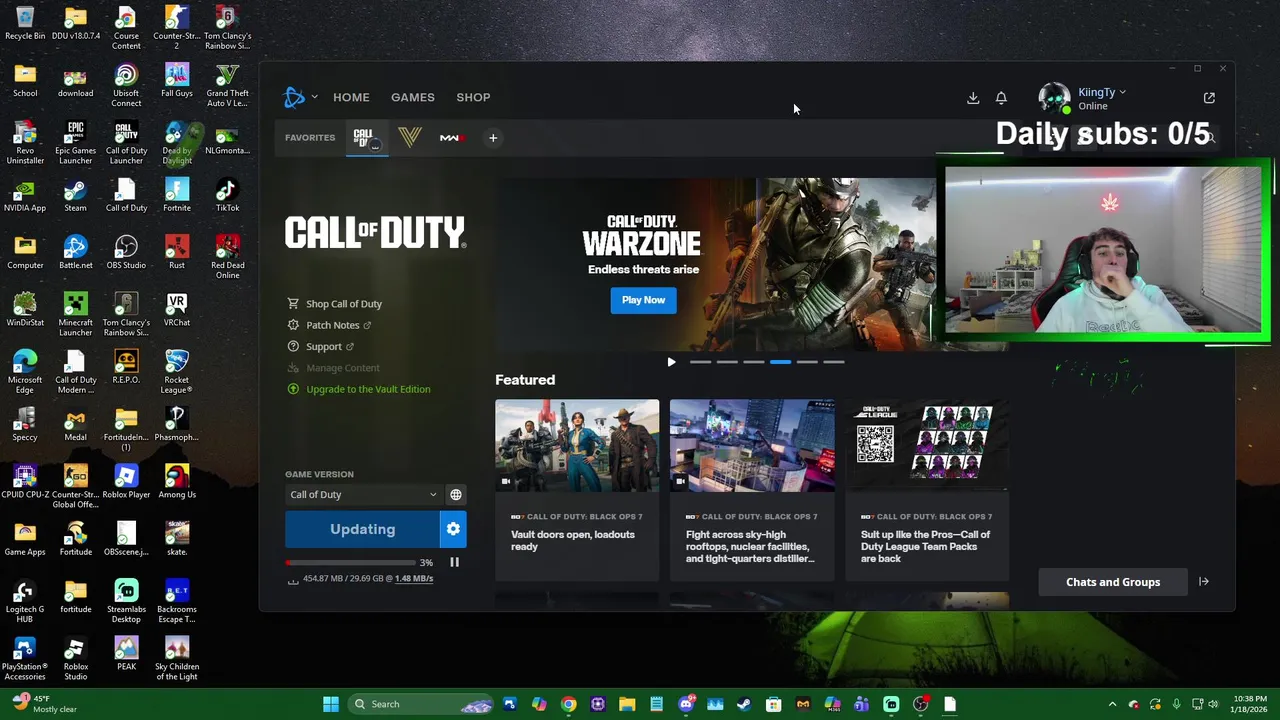Open the sky-high rooftops featured card
Screen dimensions: 1280x720
click(752, 490)
